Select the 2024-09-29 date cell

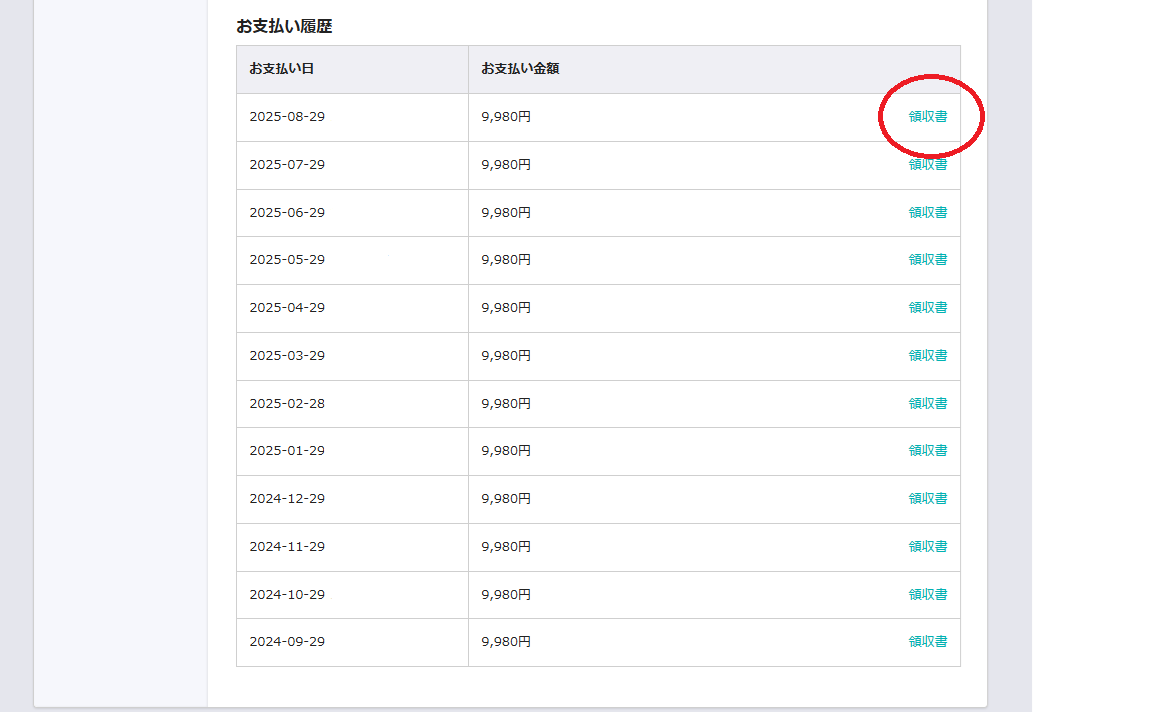click(x=287, y=642)
